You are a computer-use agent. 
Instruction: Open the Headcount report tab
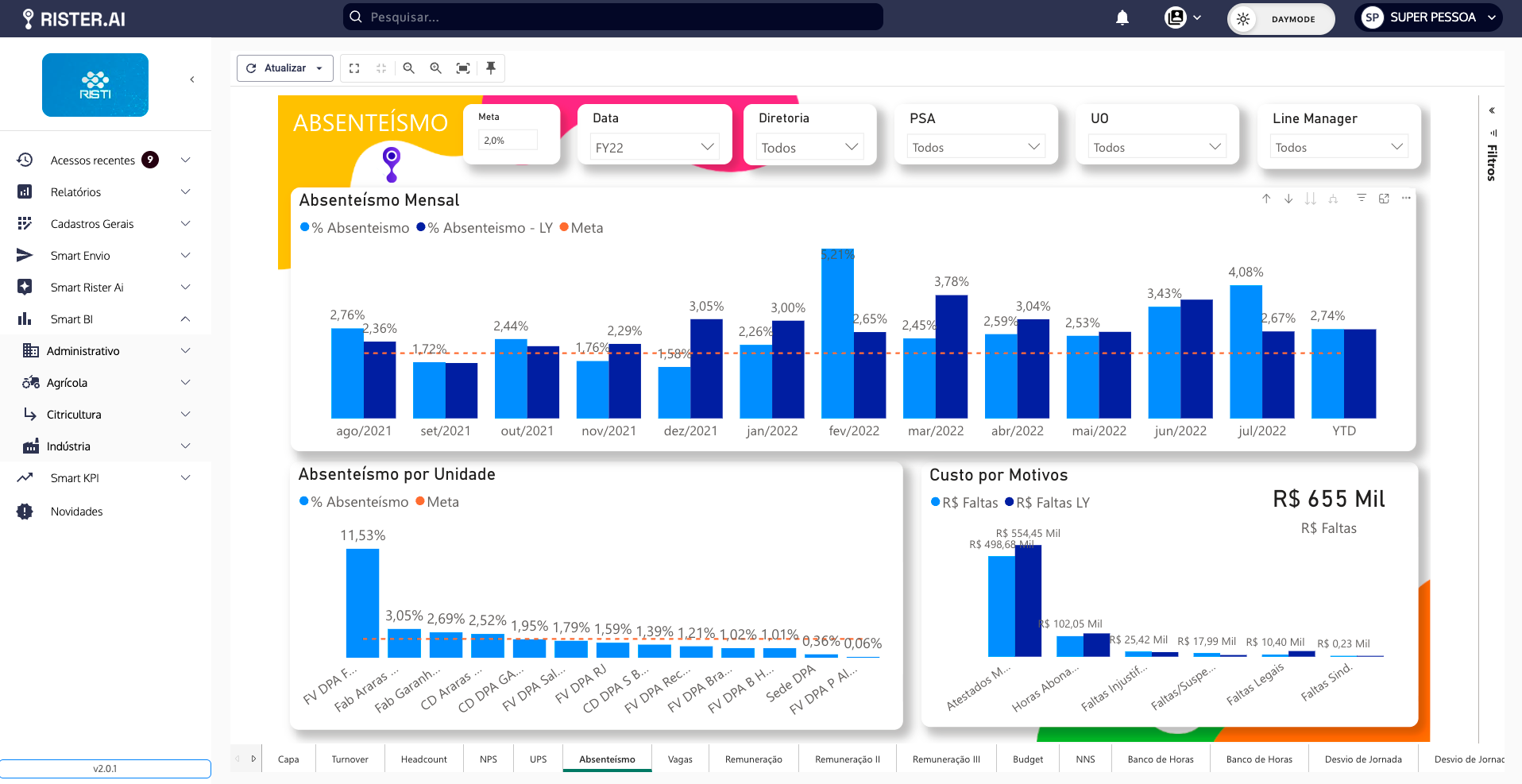tap(423, 759)
